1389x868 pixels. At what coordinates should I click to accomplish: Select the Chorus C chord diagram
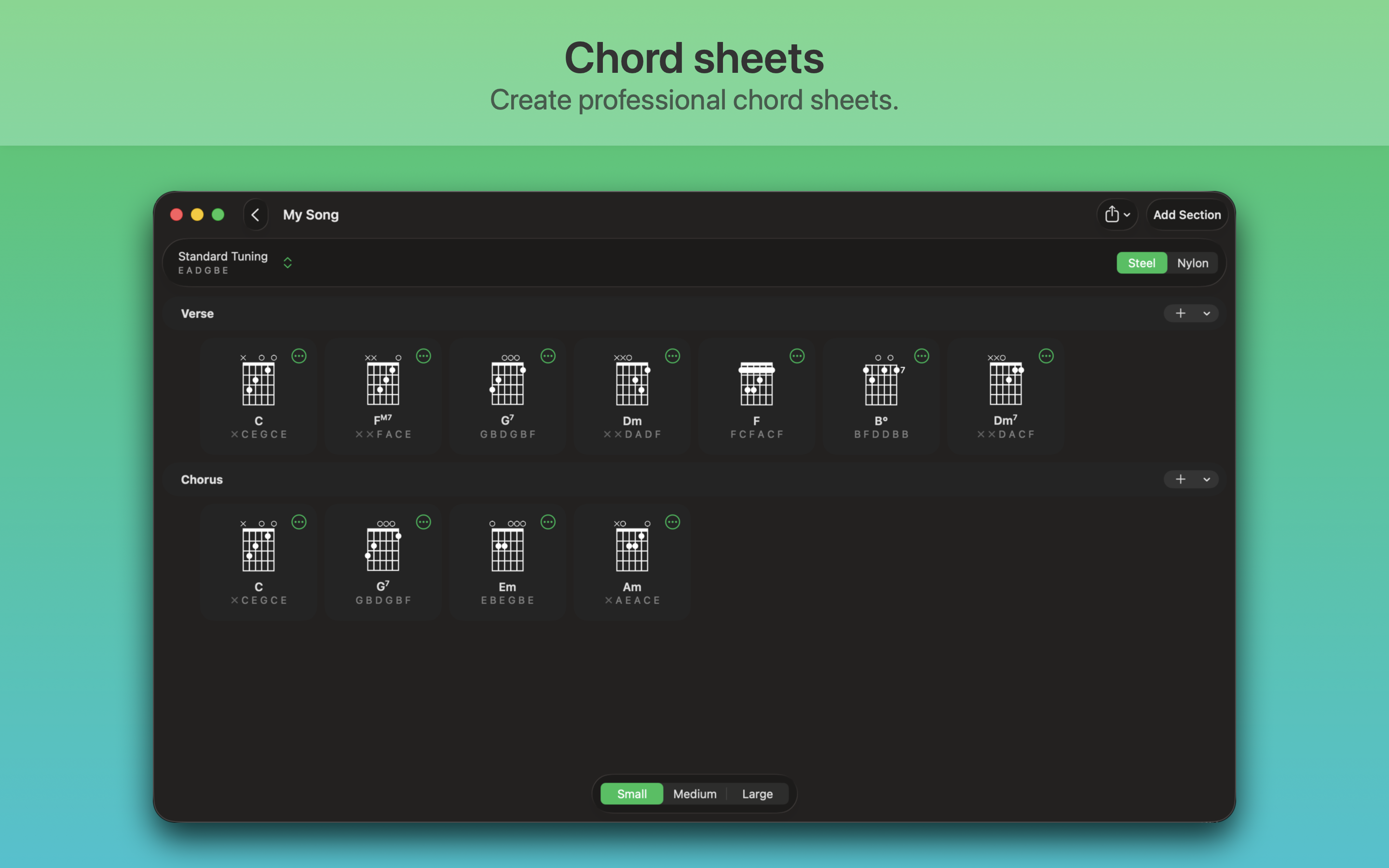(259, 546)
